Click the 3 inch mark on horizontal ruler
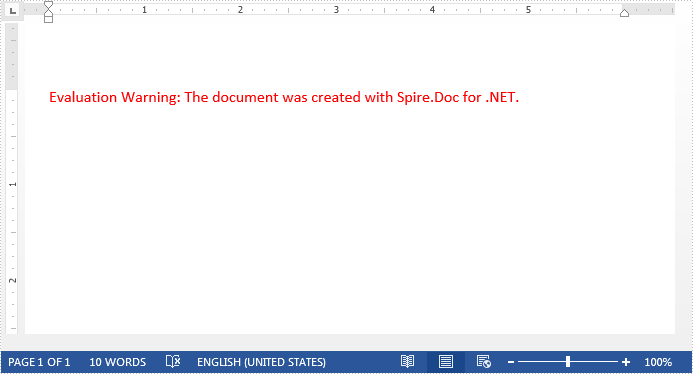 [336, 10]
